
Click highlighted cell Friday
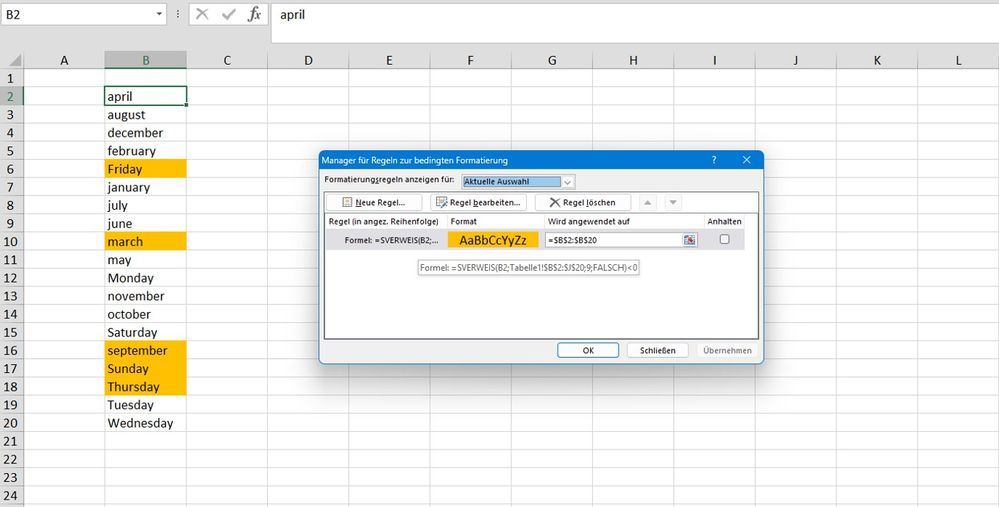146,169
